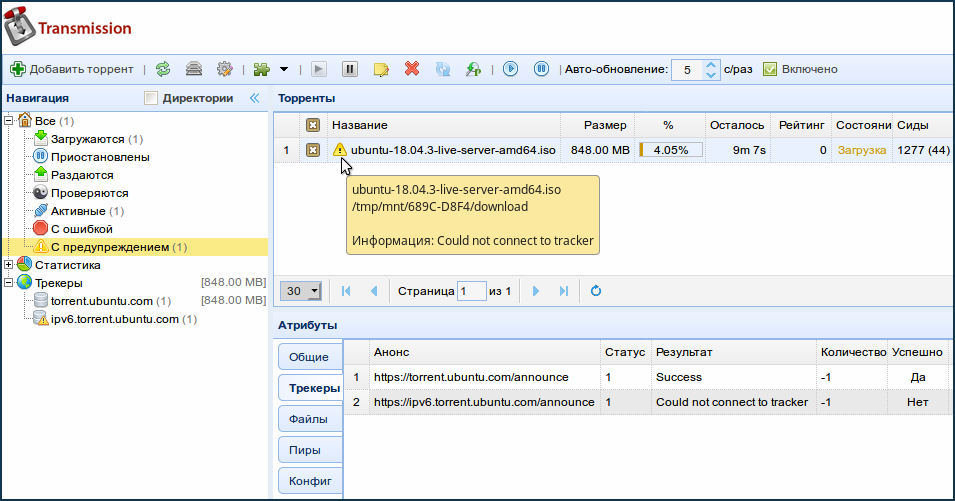955x501 pixels.
Task: Click the warning icon beside the ubuntu torrent name
Action: pos(340,149)
